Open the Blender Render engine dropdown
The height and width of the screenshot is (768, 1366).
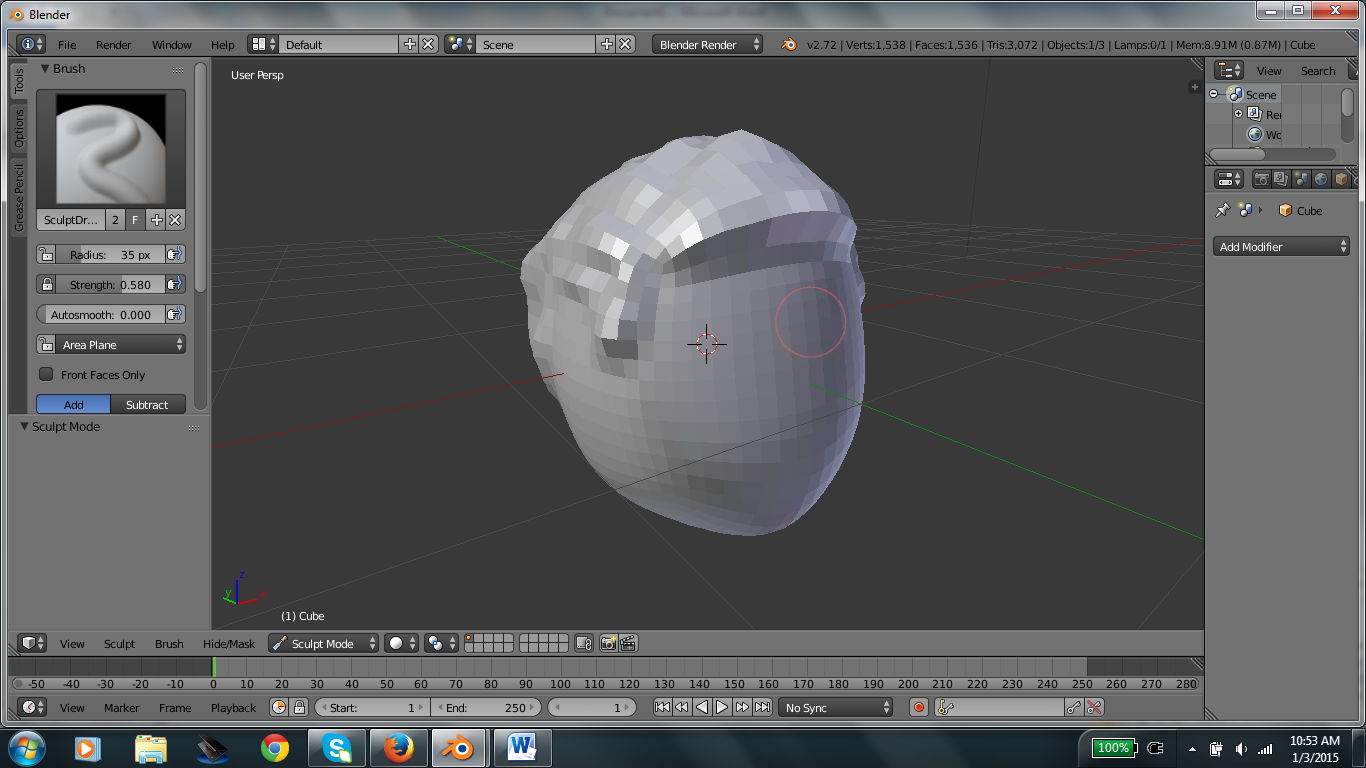click(x=707, y=44)
